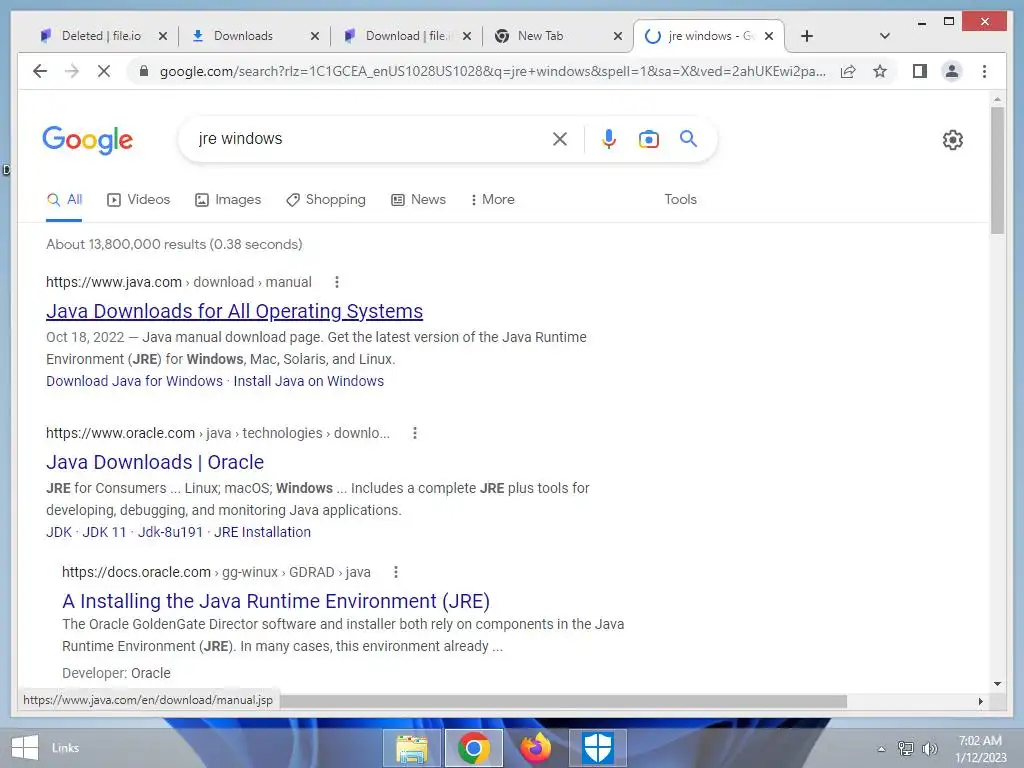Open options for java.com result
This screenshot has height=768, width=1024.
(337, 282)
